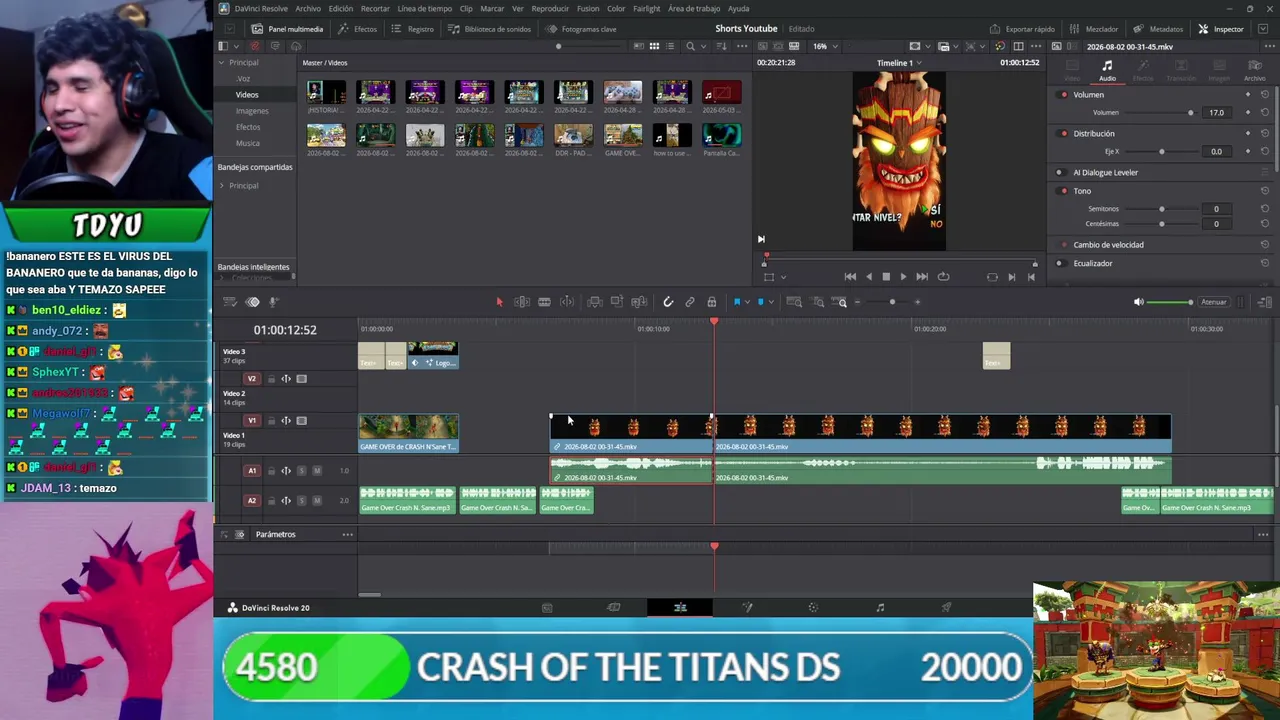Expand Principal under Bandejas compartidas

(222, 186)
